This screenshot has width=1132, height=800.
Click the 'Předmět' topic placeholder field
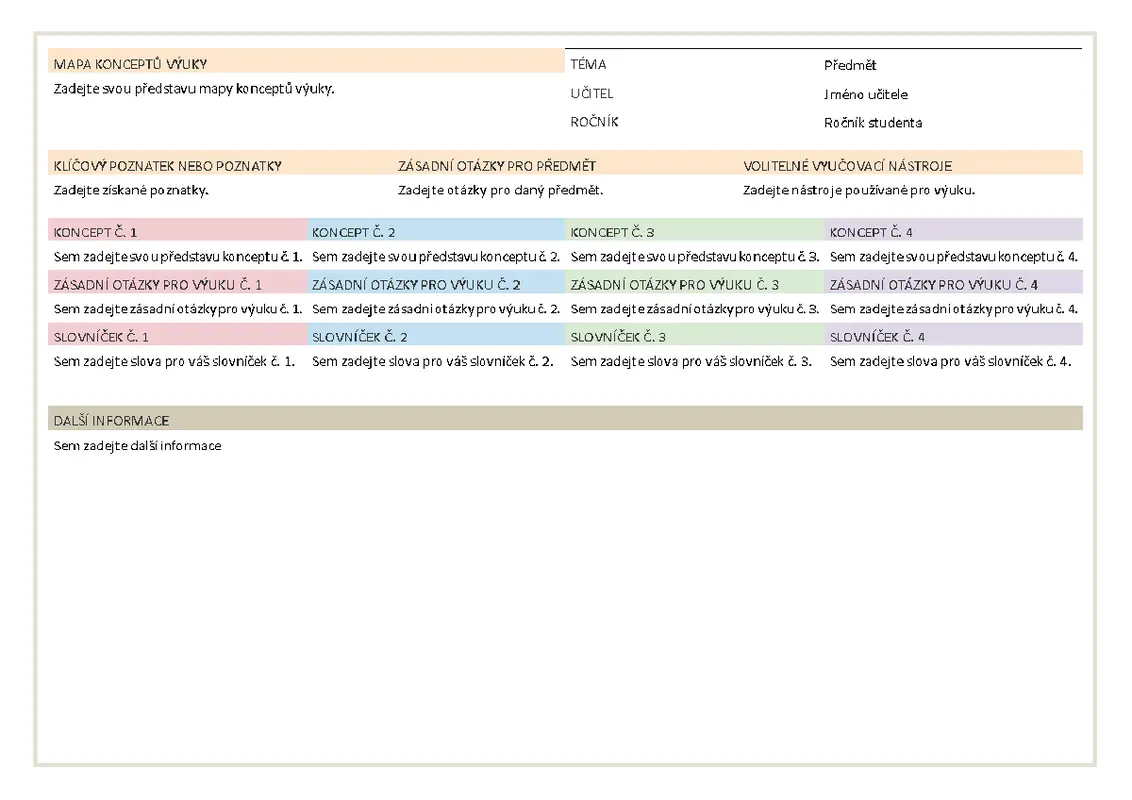click(x=850, y=66)
